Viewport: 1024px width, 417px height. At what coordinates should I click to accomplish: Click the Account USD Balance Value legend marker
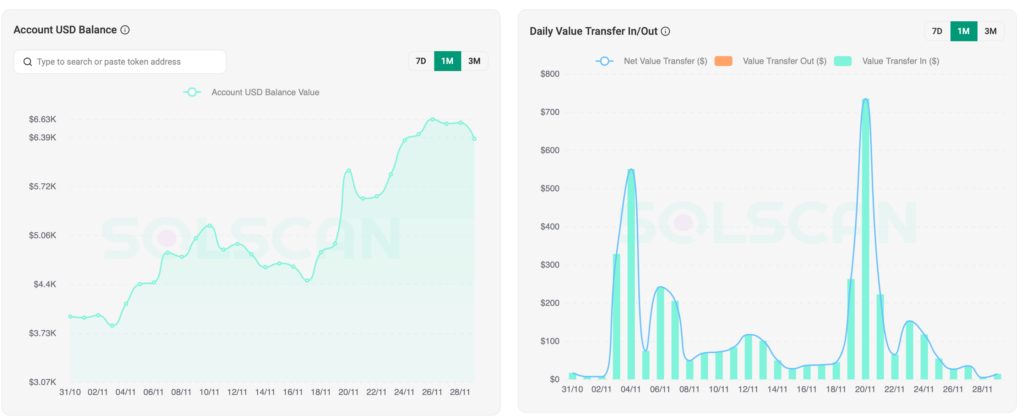(x=192, y=92)
